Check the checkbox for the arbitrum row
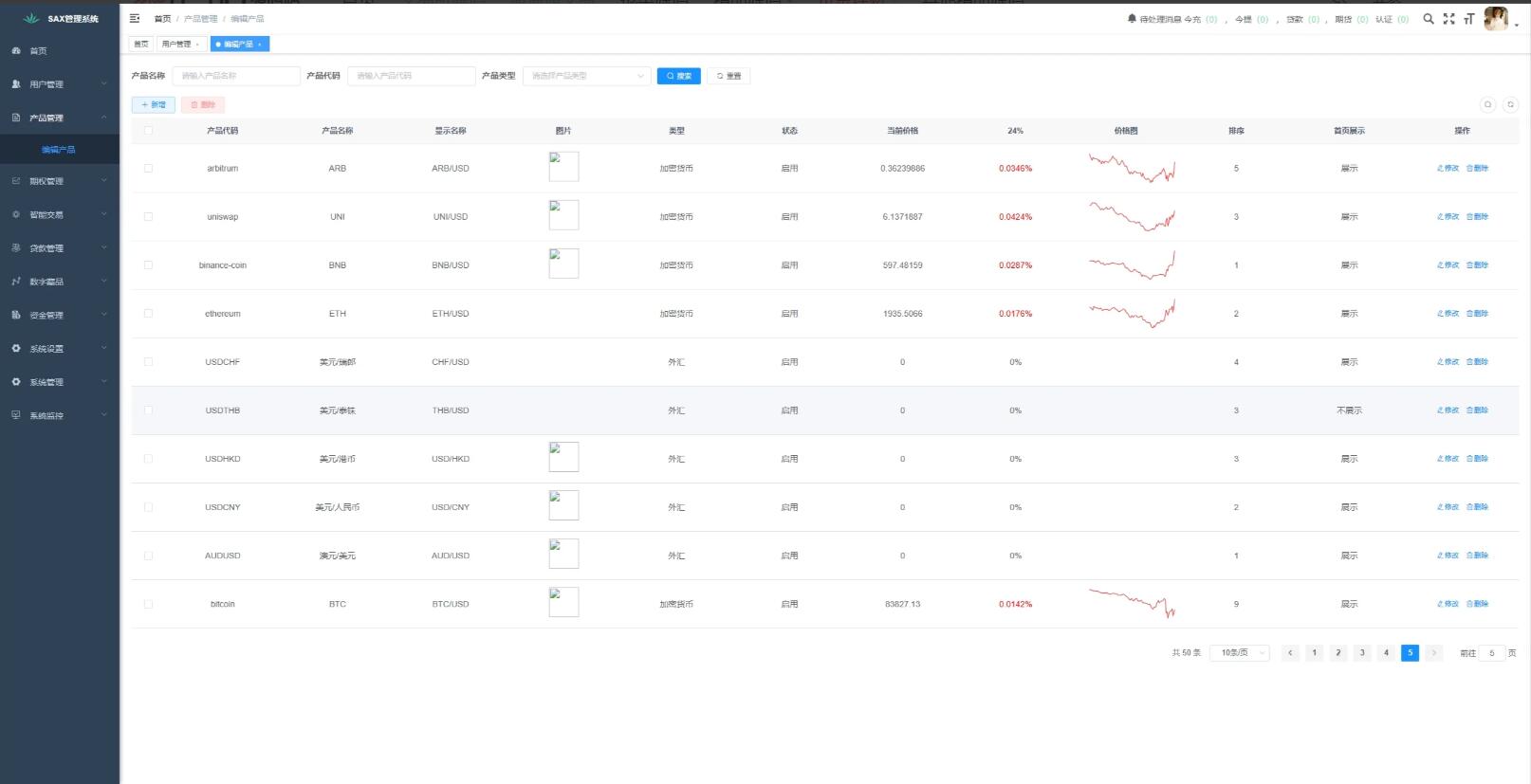 148,168
